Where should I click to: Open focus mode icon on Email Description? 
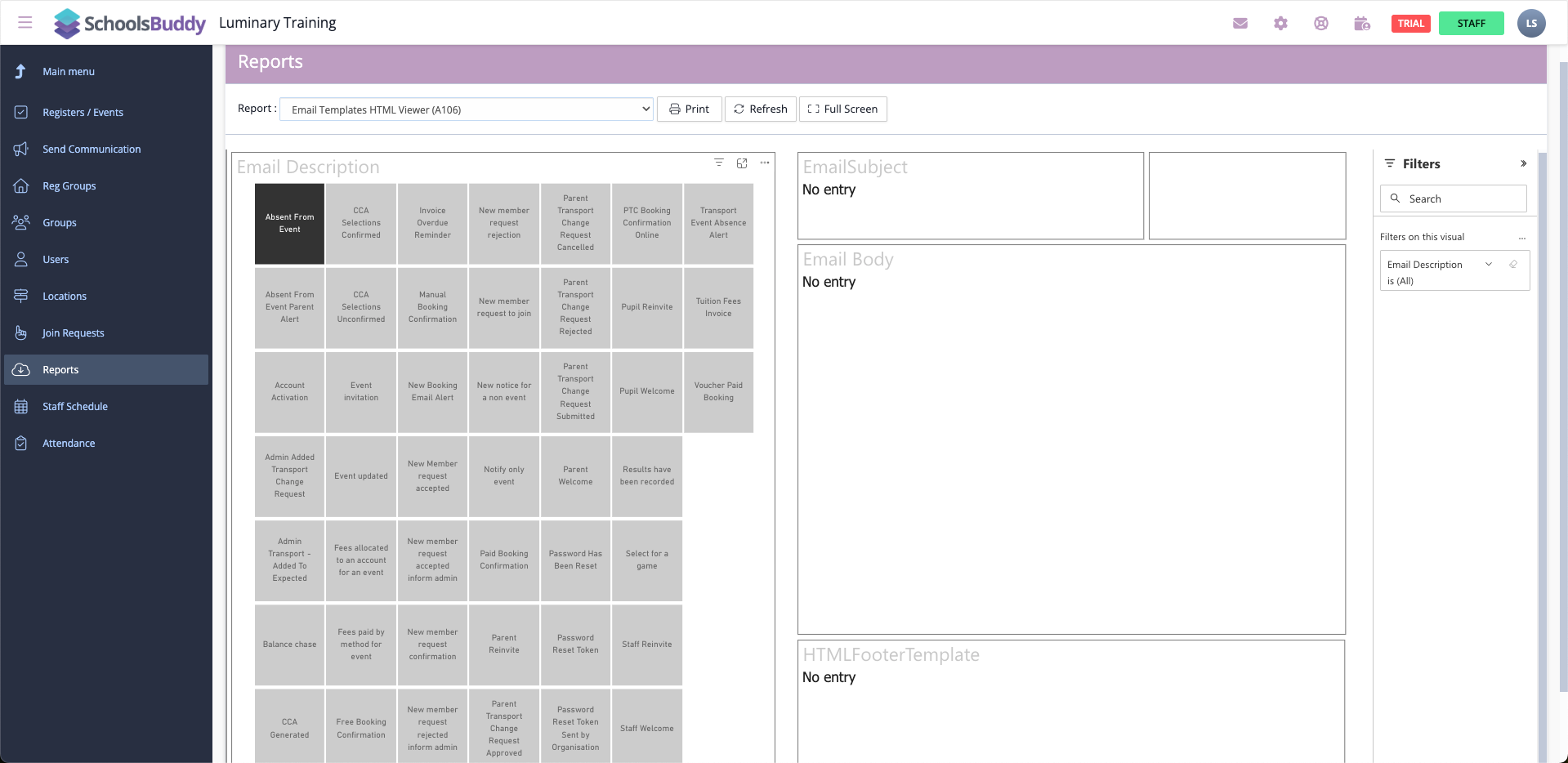pyautogui.click(x=742, y=163)
